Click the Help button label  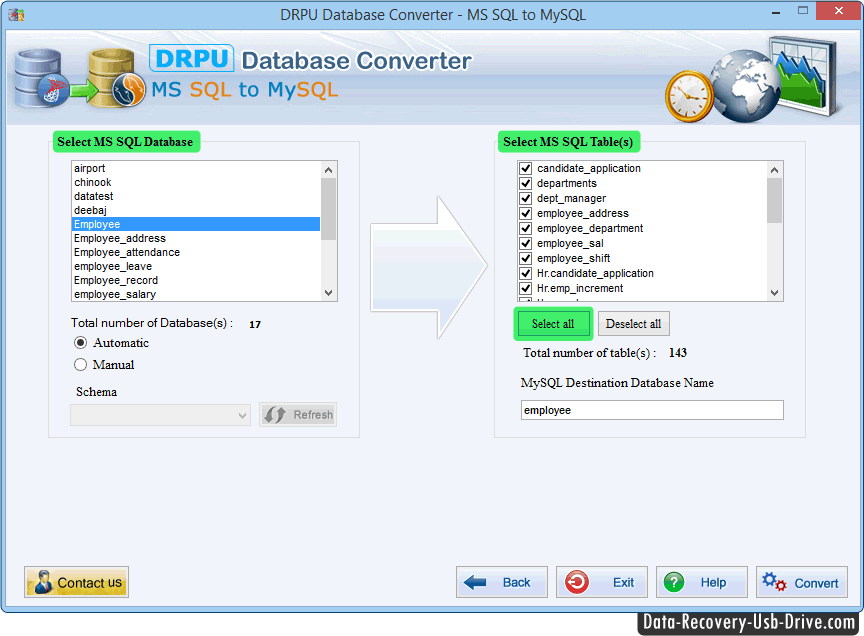click(713, 582)
